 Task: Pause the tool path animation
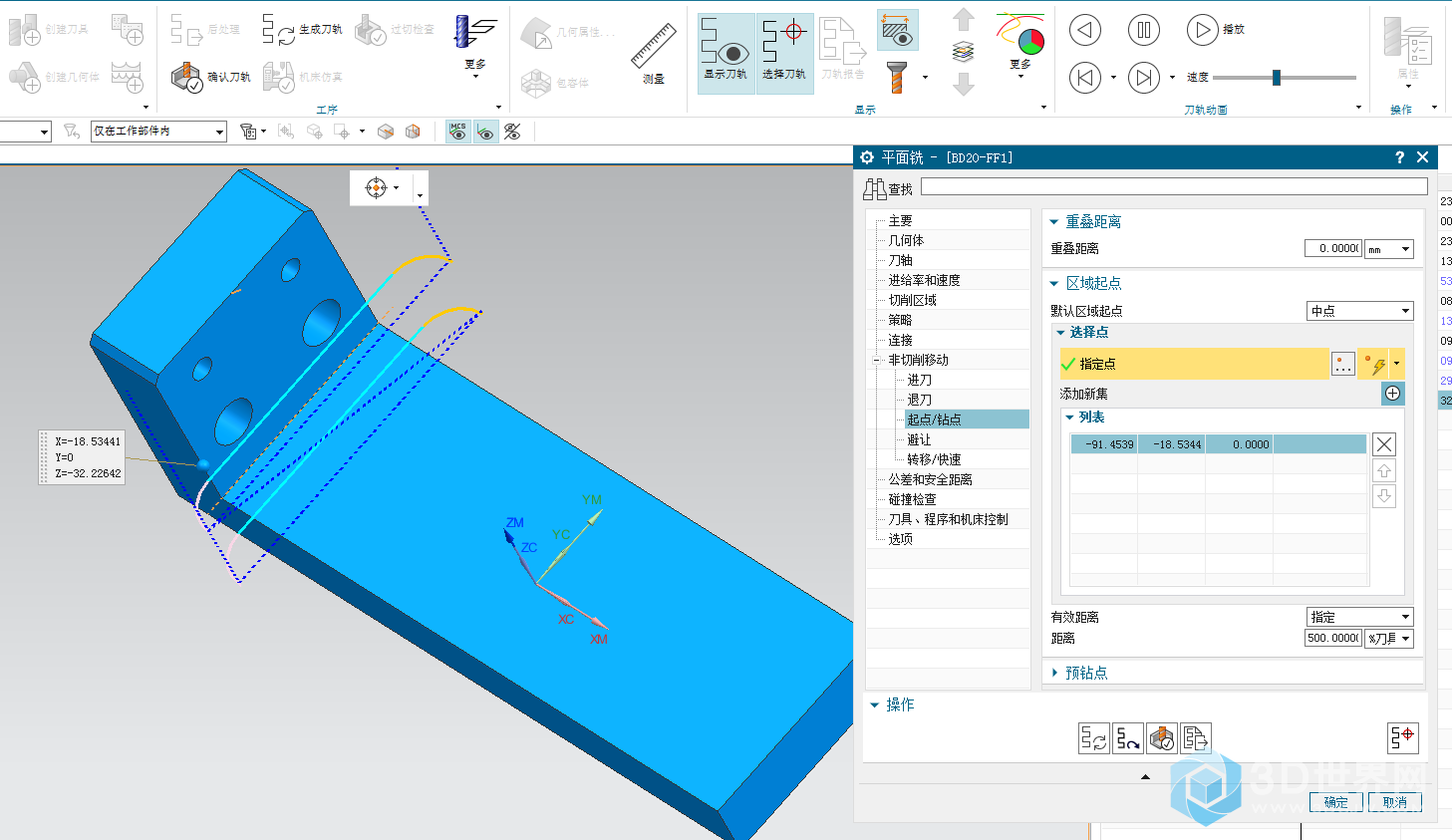point(1144,30)
